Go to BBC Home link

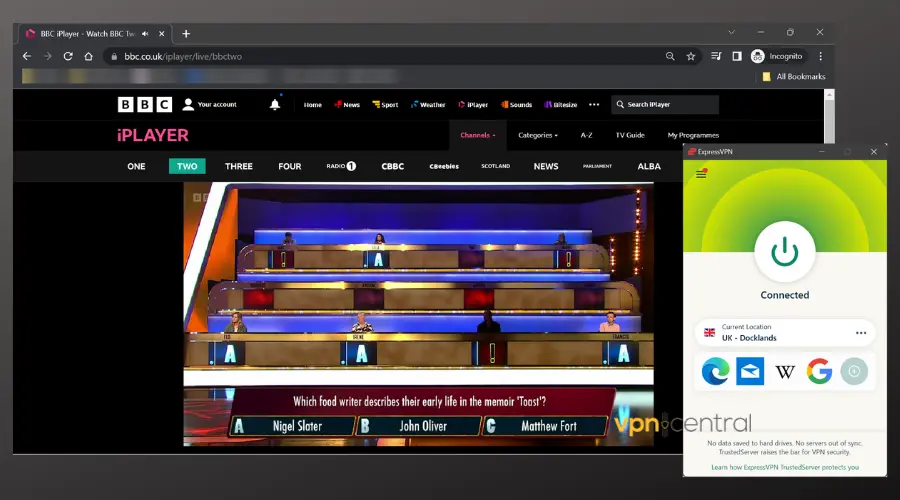[x=312, y=104]
